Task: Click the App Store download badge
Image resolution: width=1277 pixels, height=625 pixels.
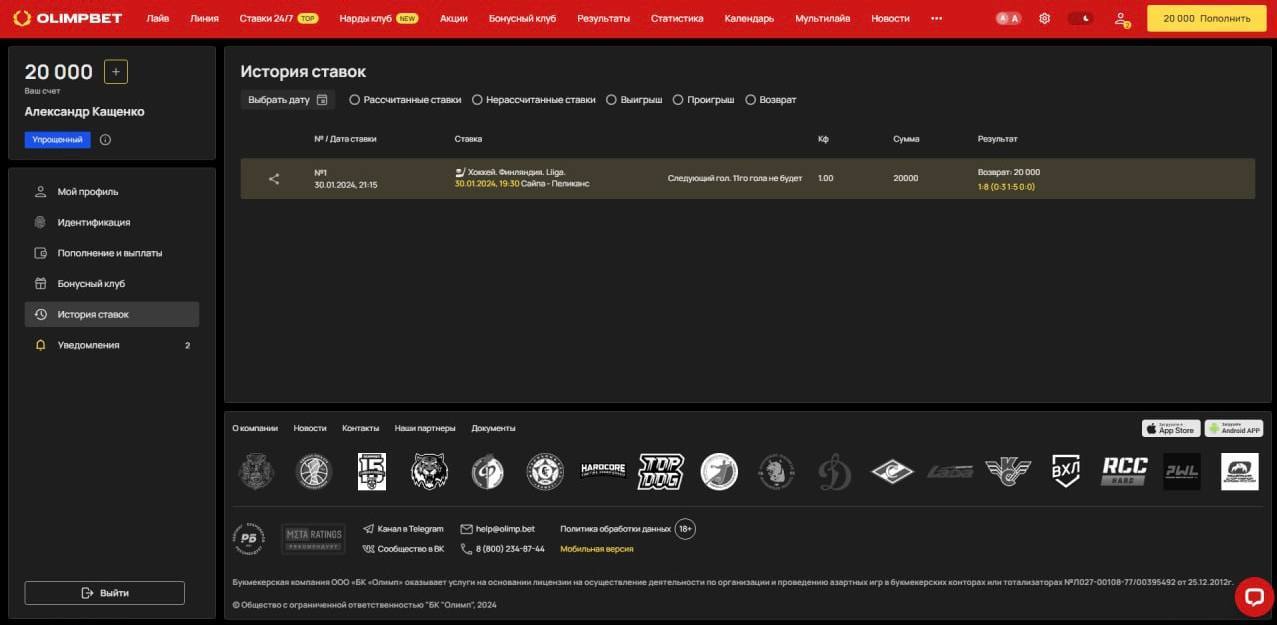Action: [x=1171, y=428]
